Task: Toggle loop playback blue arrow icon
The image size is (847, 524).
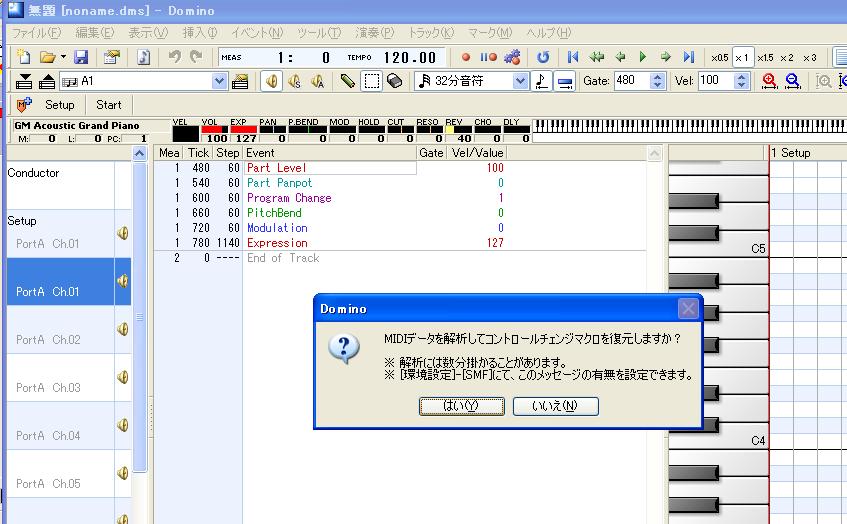Action: point(543,57)
